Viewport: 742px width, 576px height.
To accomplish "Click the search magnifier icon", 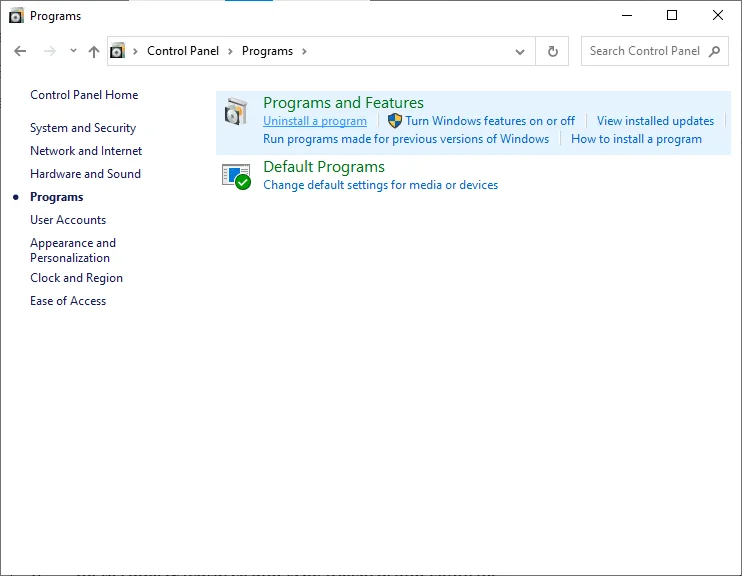I will 715,51.
